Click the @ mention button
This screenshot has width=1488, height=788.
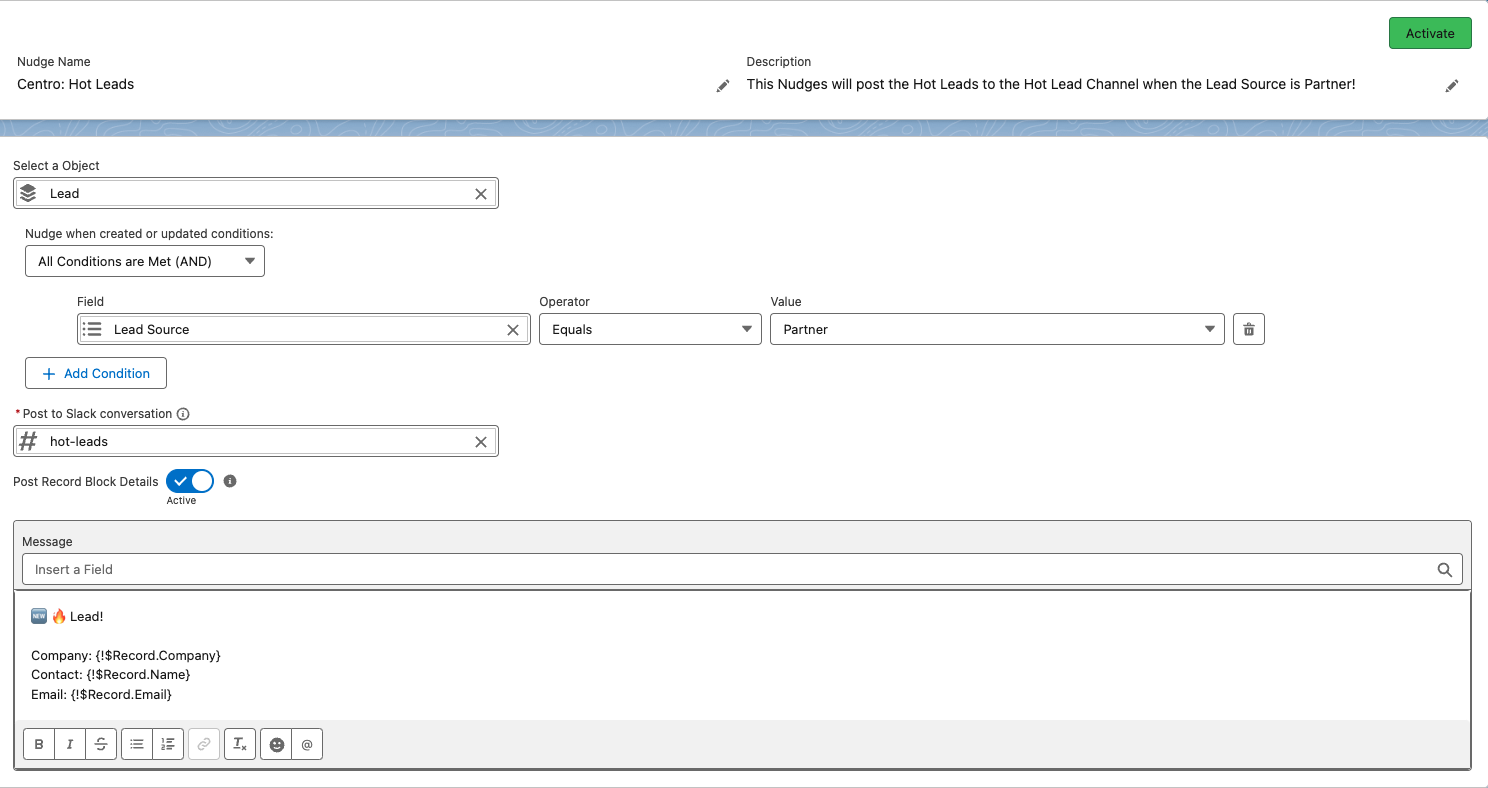coord(307,744)
